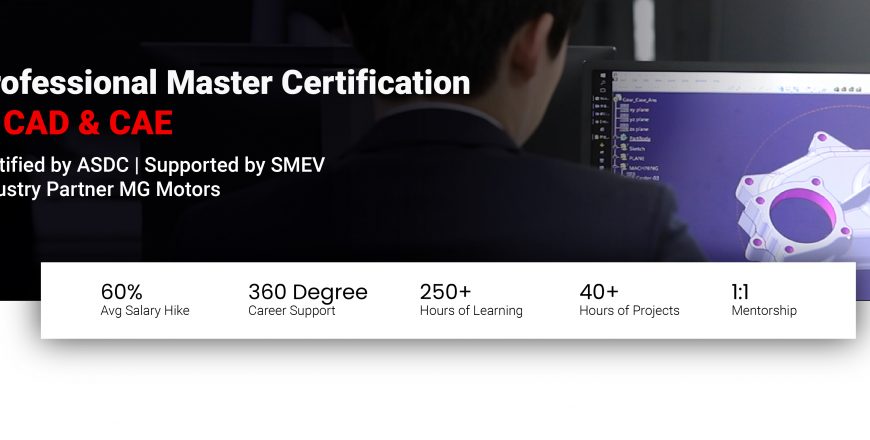
Task: Click the xy plane icon in tree
Action: point(623,110)
